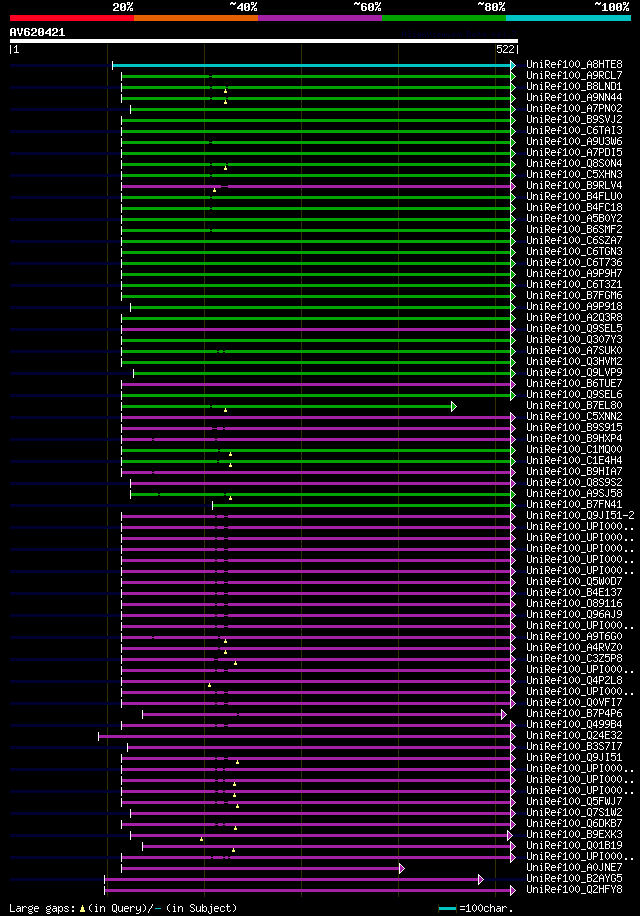640x916 pixels.
Task: Open hit UniRef100_A9RCL7
Action: [x=574, y=75]
